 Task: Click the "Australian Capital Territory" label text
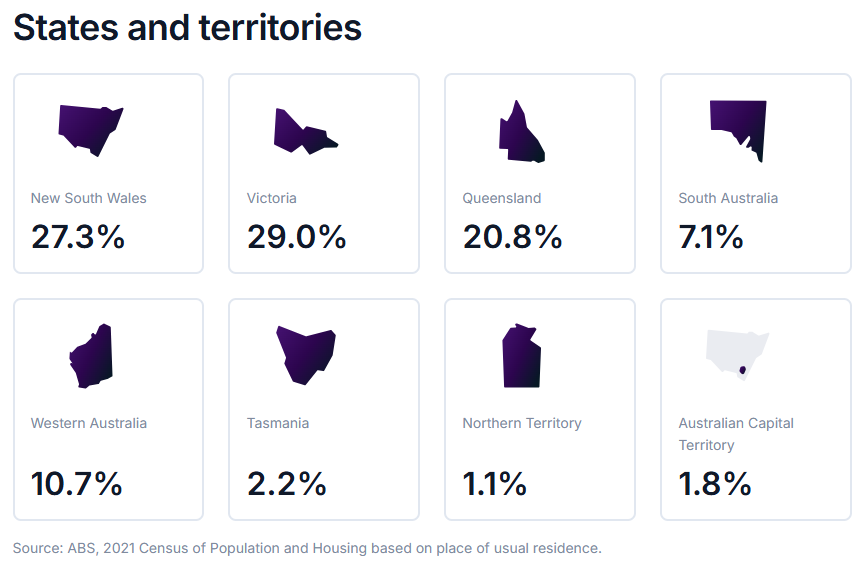tap(736, 434)
